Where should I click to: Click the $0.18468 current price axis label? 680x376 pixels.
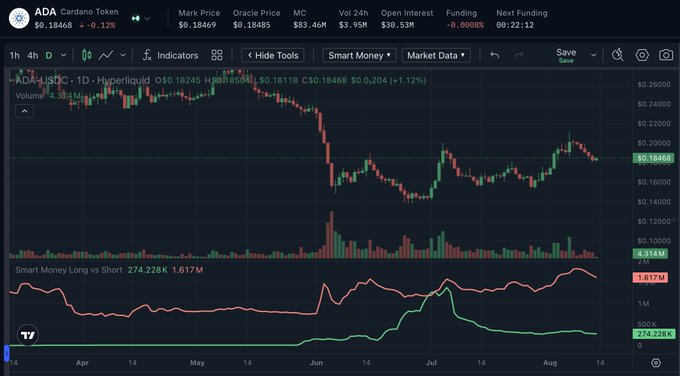[653, 158]
